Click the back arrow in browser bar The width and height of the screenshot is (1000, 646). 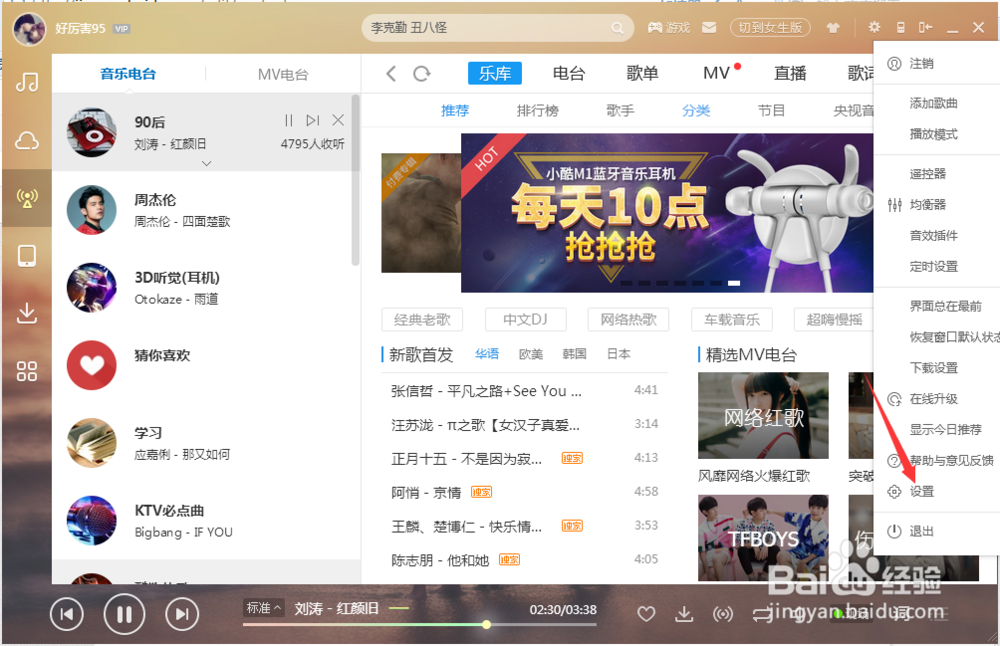click(392, 74)
